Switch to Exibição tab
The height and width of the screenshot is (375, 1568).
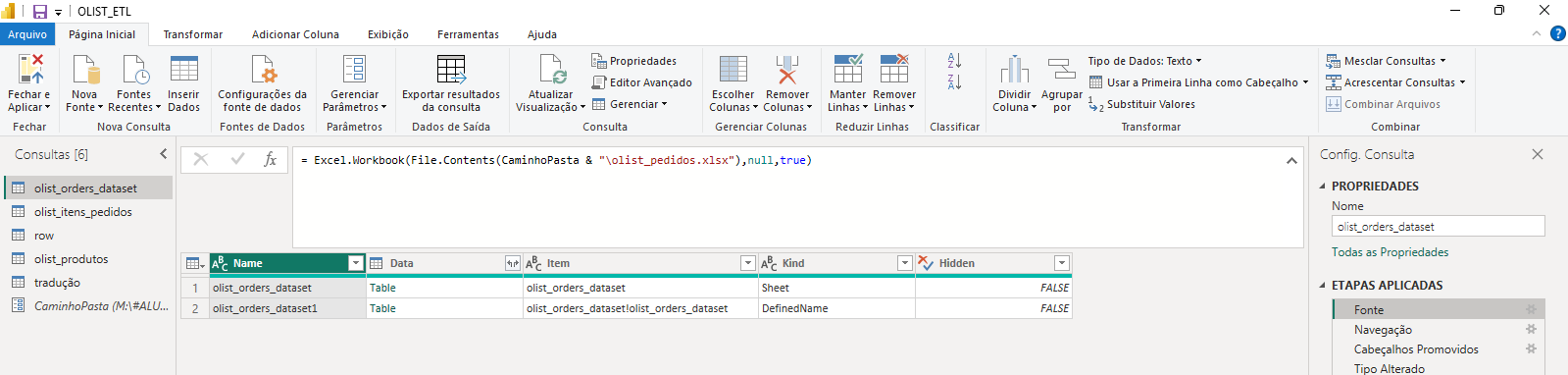point(388,34)
